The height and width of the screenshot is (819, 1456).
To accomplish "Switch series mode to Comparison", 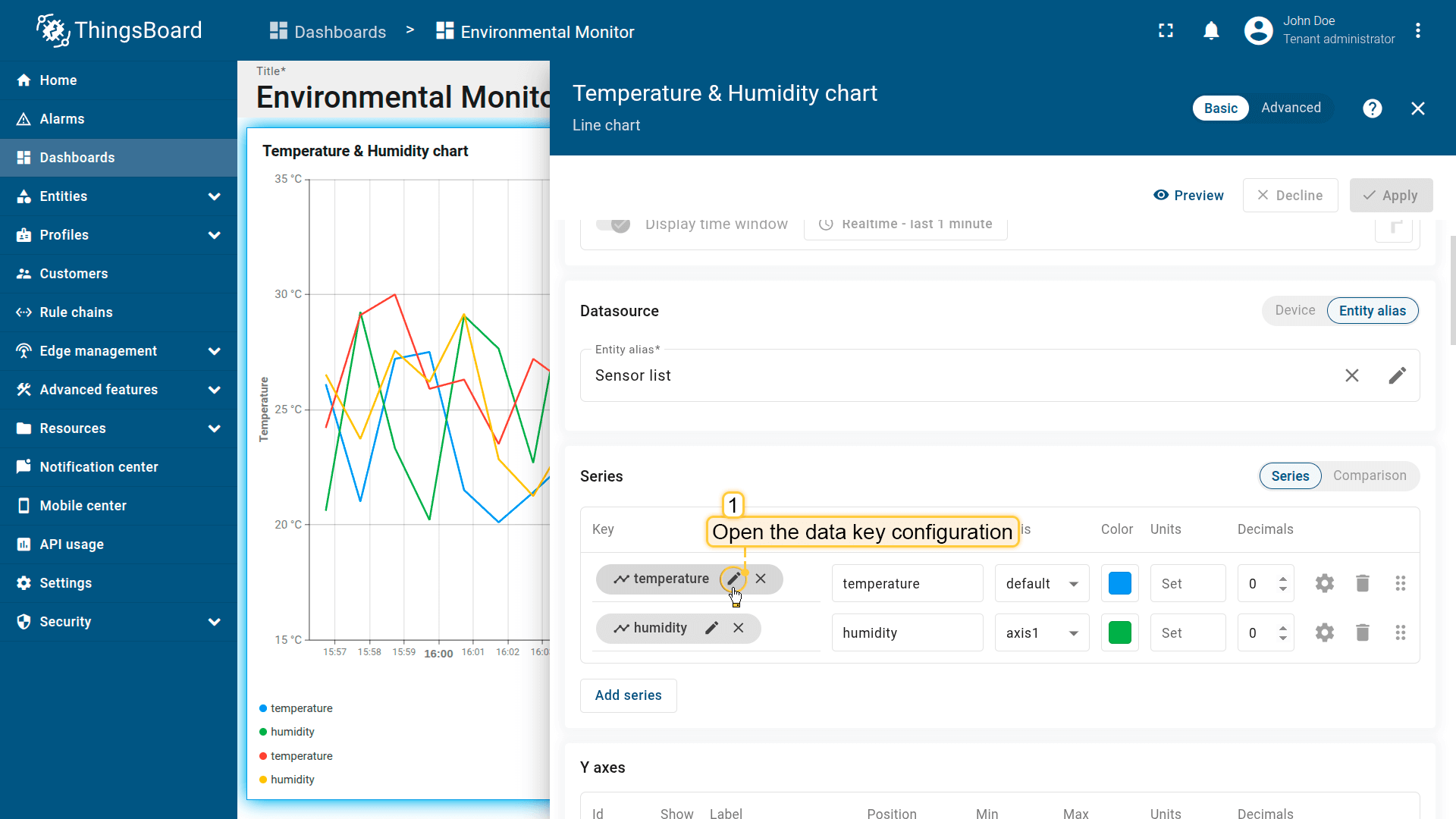I will [1369, 475].
